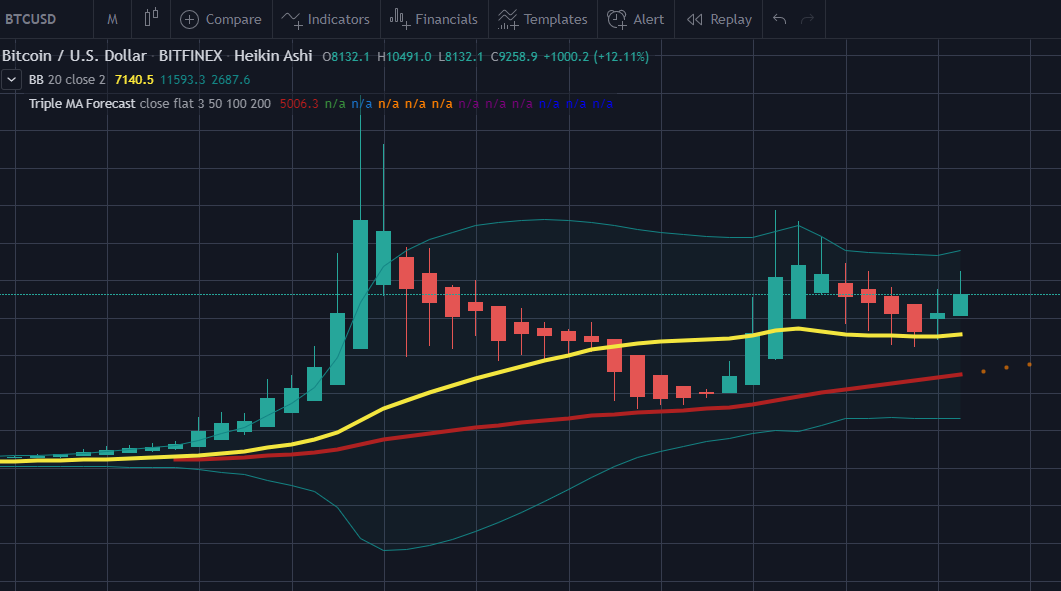Click the orange forecast dots at right
This screenshot has height=591, width=1061.
[x=1006, y=368]
